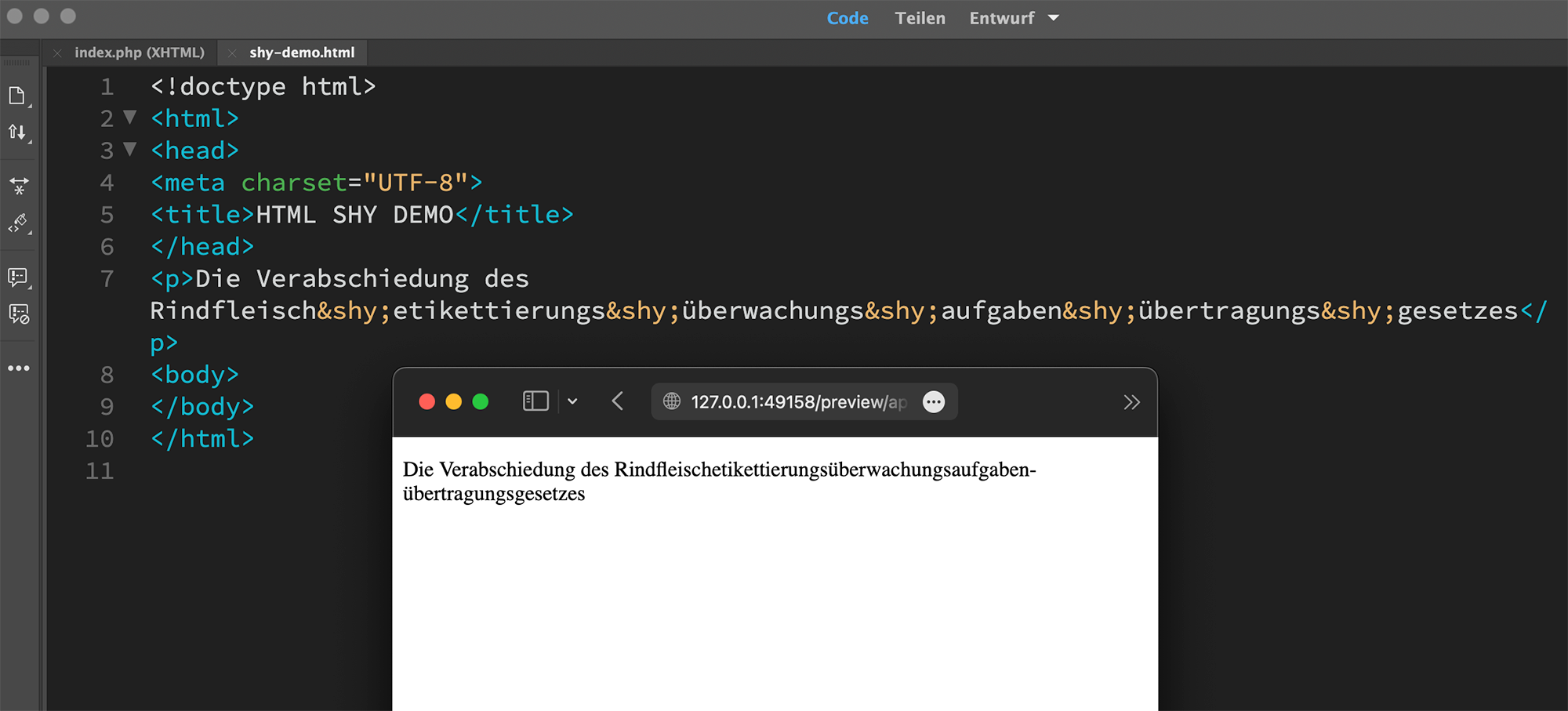Go back using the browser back arrow
The image size is (1568, 711).
pos(618,401)
